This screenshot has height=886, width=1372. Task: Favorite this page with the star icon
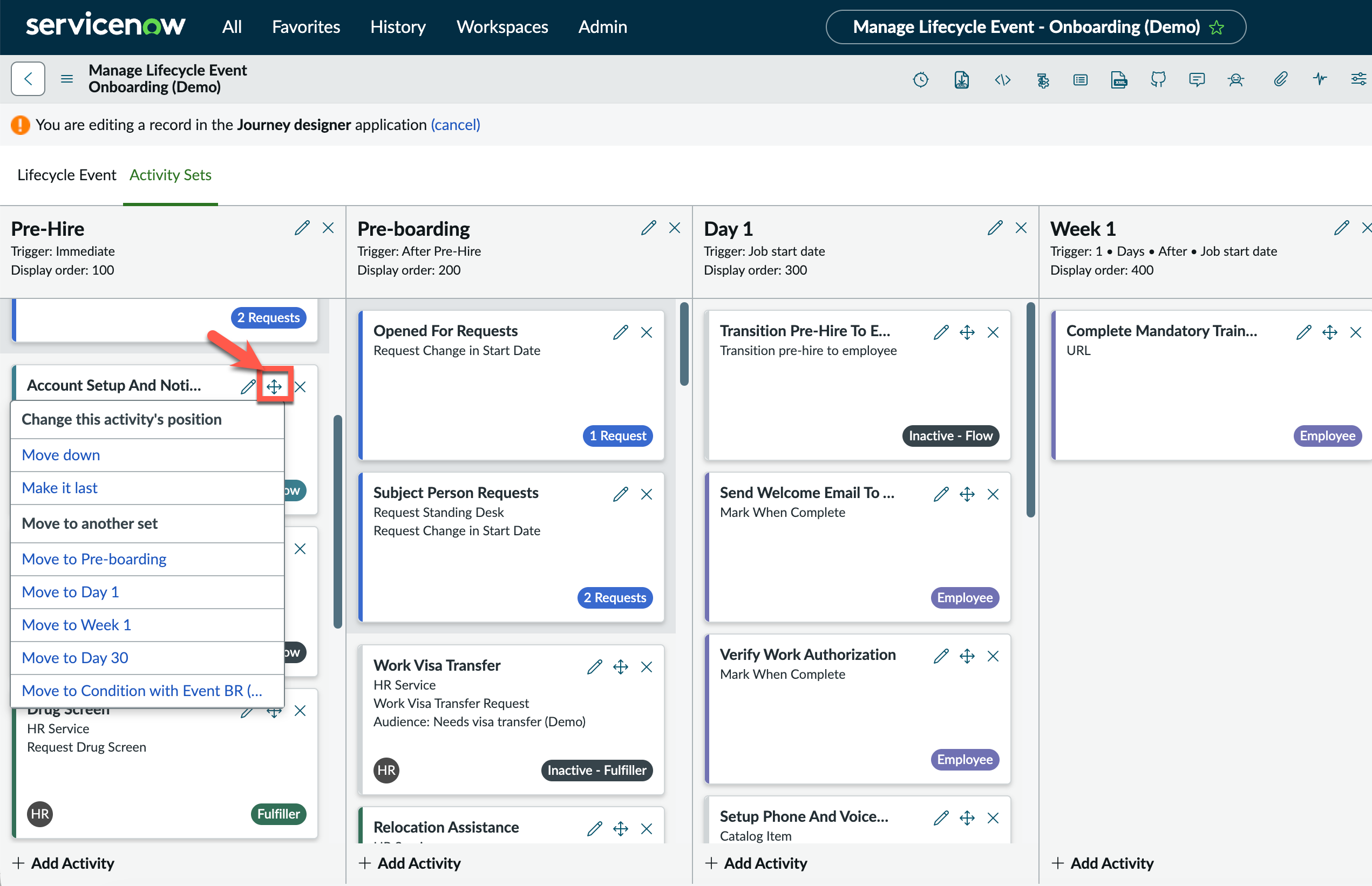pos(1217,27)
